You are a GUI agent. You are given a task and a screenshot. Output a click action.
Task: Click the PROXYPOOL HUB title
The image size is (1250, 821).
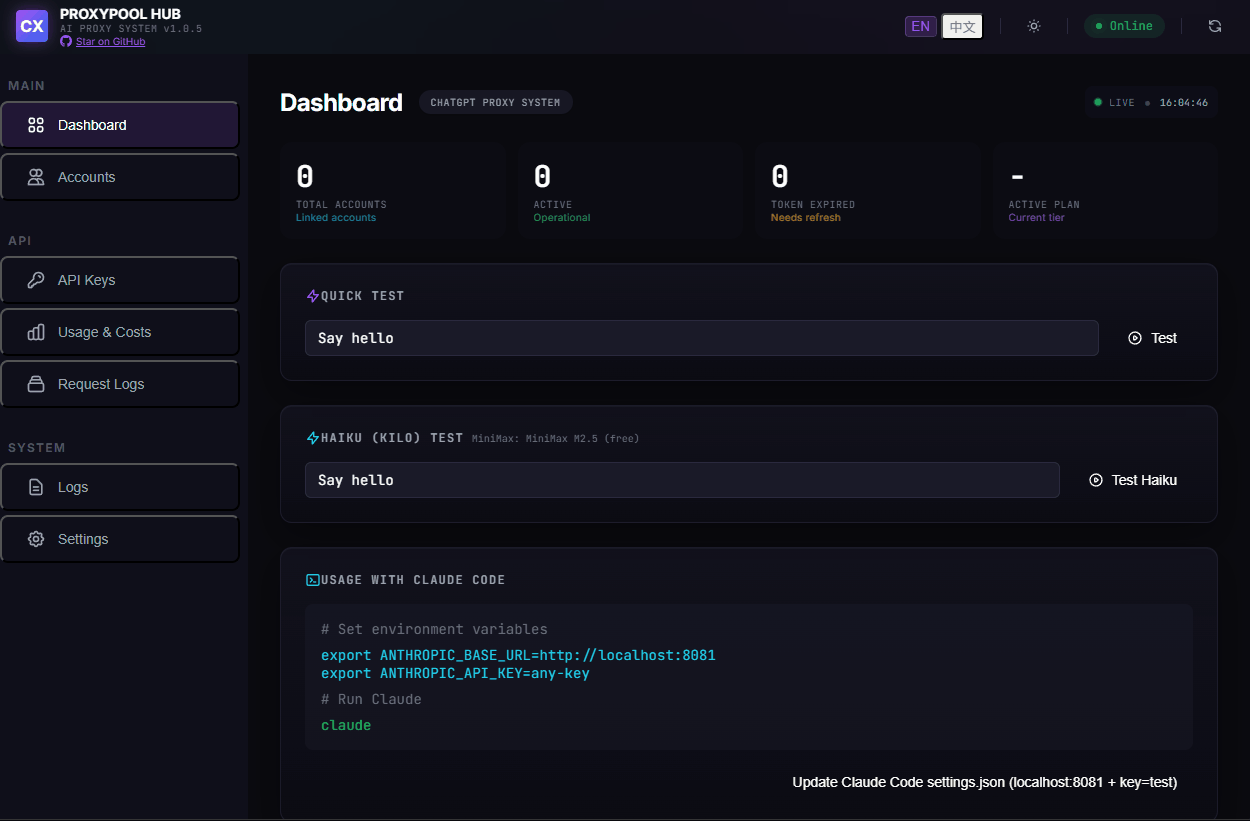[120, 14]
